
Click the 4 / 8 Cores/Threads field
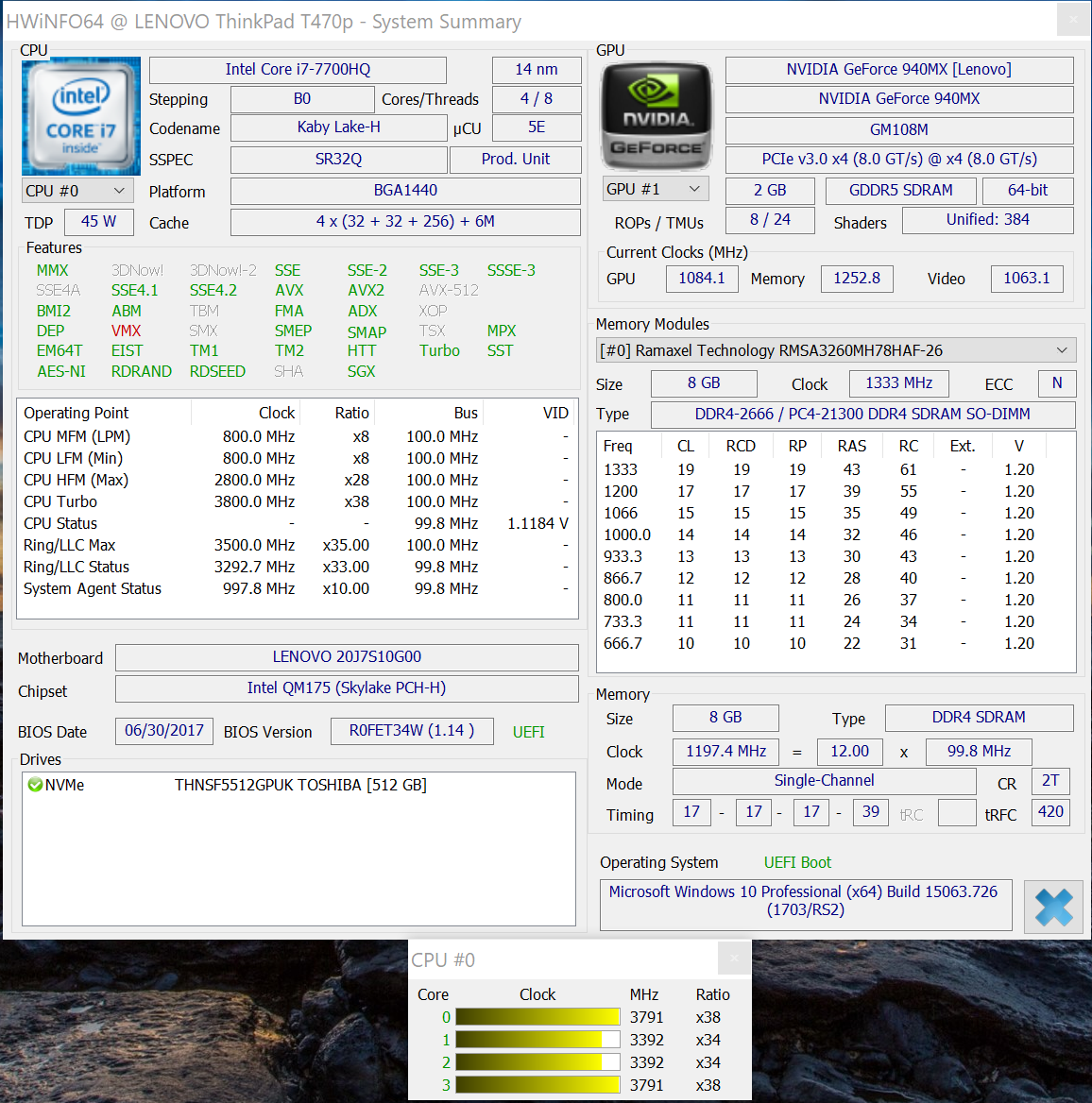pyautogui.click(x=537, y=99)
